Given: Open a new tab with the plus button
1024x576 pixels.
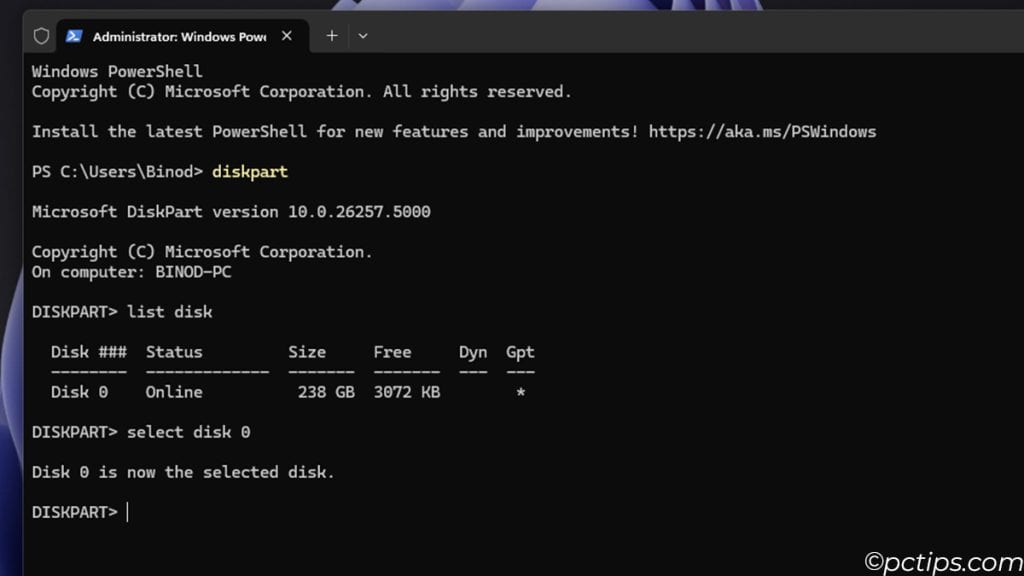Looking at the screenshot, I should 331,35.
